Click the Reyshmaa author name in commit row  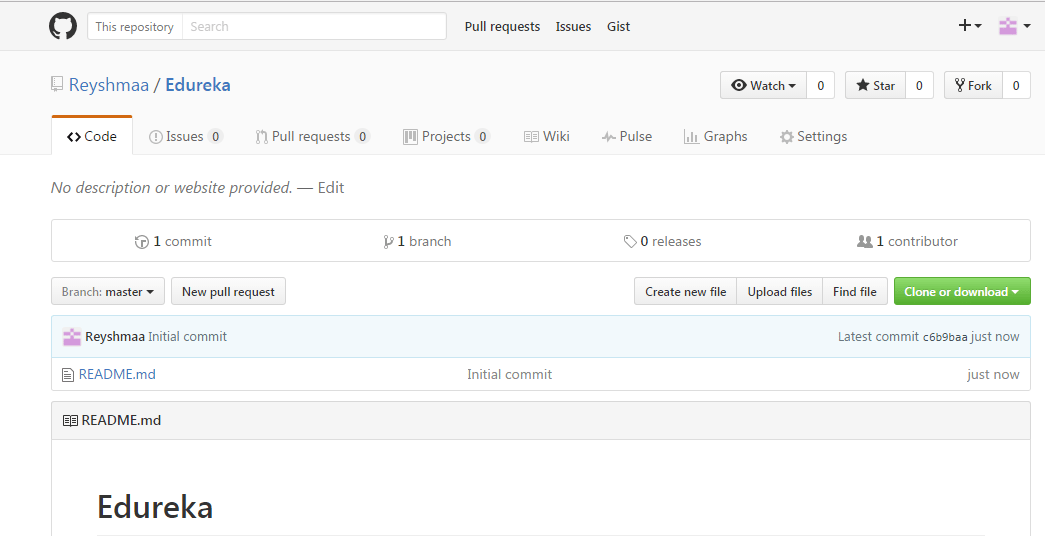(x=115, y=337)
